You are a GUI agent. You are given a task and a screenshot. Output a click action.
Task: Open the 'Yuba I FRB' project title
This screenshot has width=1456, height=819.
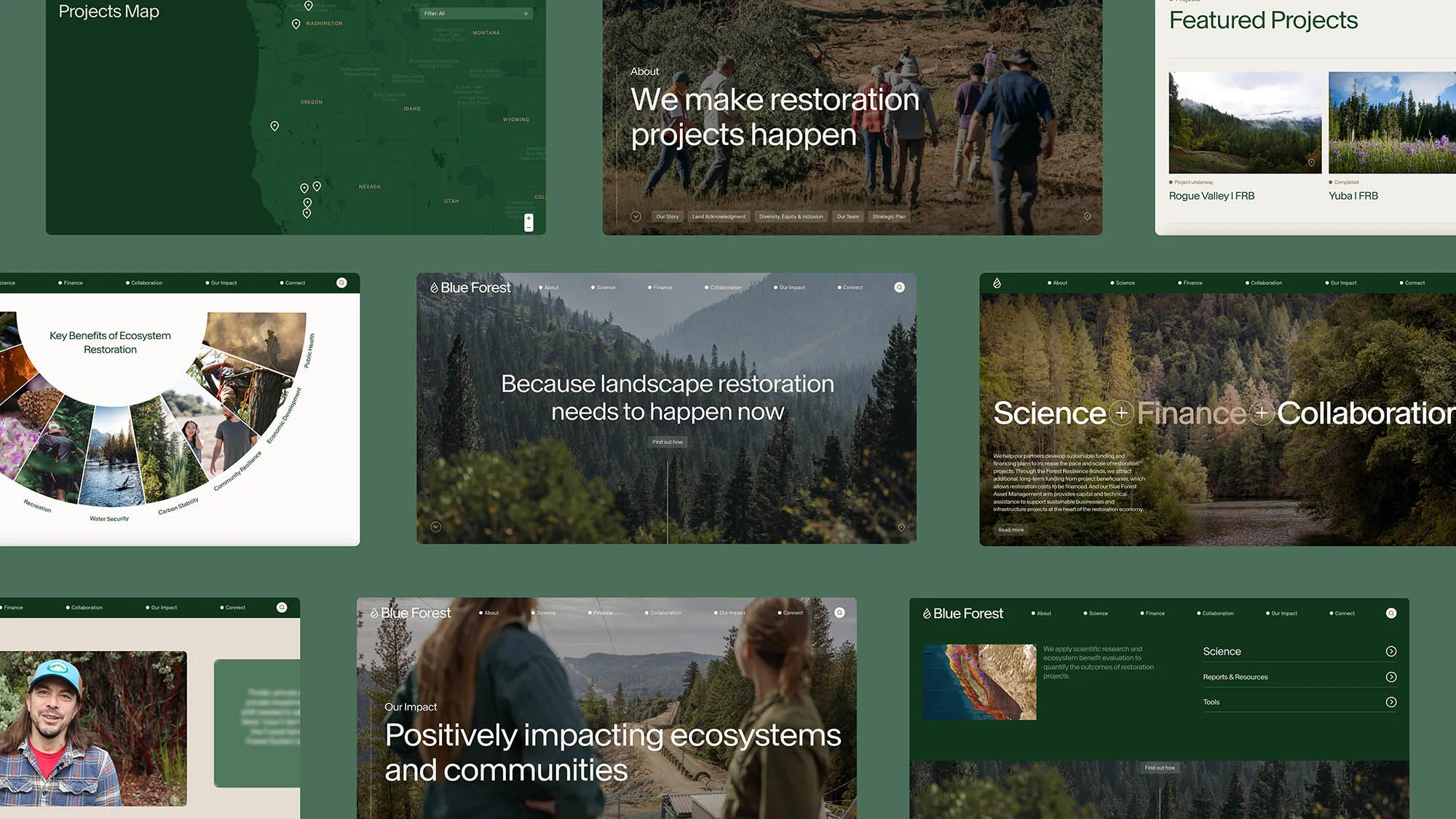(1353, 196)
